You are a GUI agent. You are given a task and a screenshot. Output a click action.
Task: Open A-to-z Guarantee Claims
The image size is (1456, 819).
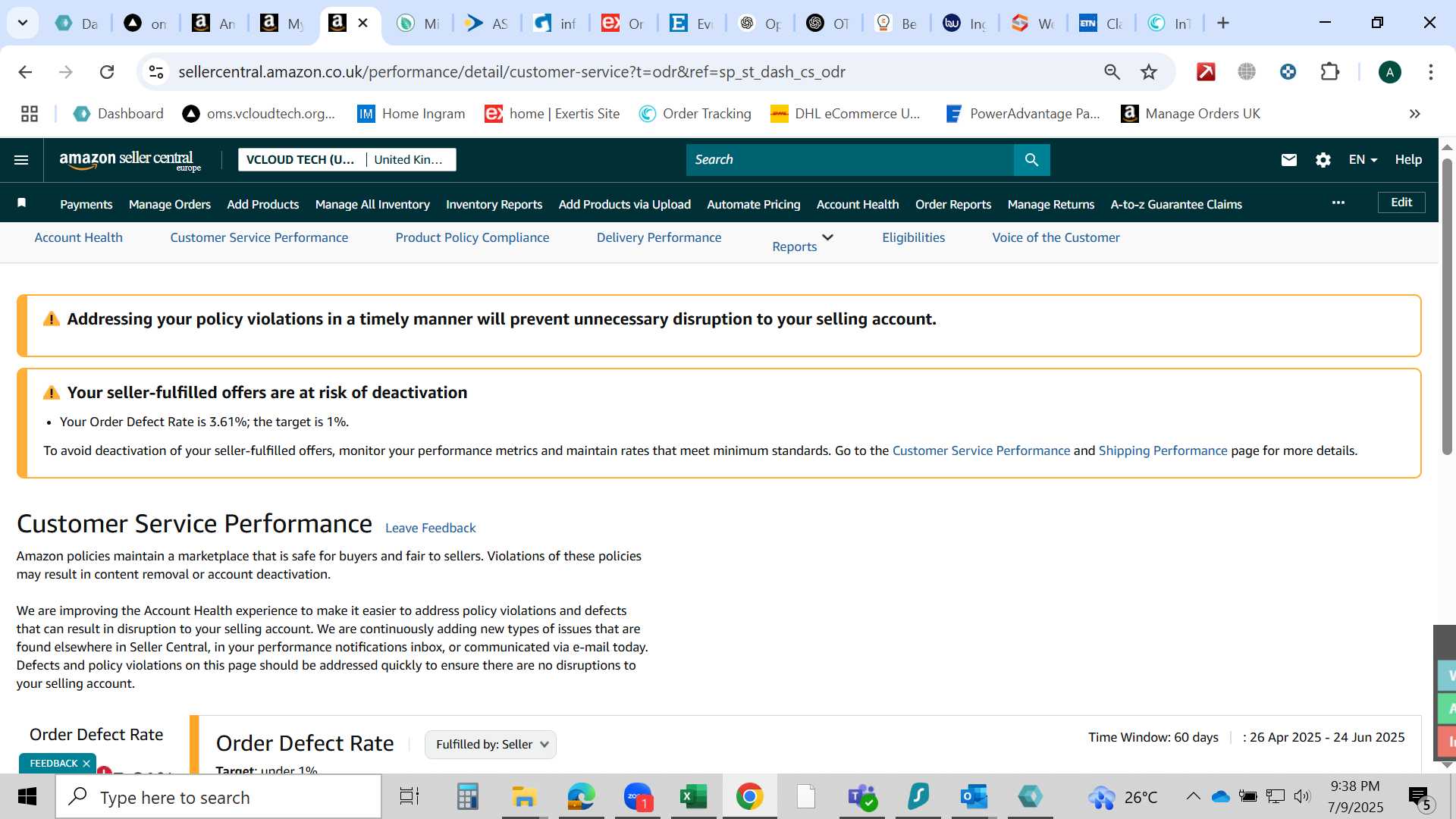[x=1176, y=204]
